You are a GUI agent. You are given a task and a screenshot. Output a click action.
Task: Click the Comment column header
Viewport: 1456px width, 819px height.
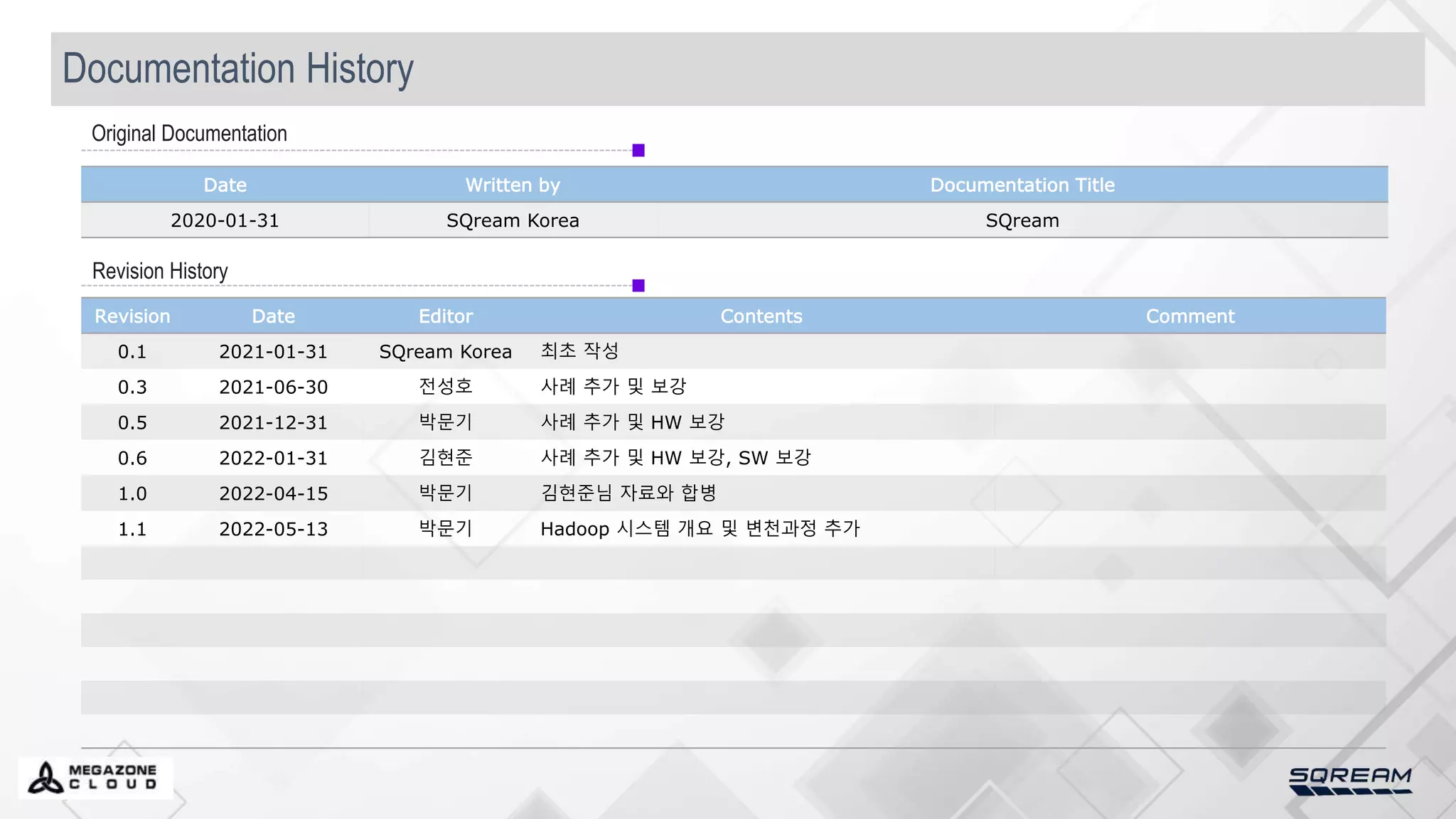1189,316
